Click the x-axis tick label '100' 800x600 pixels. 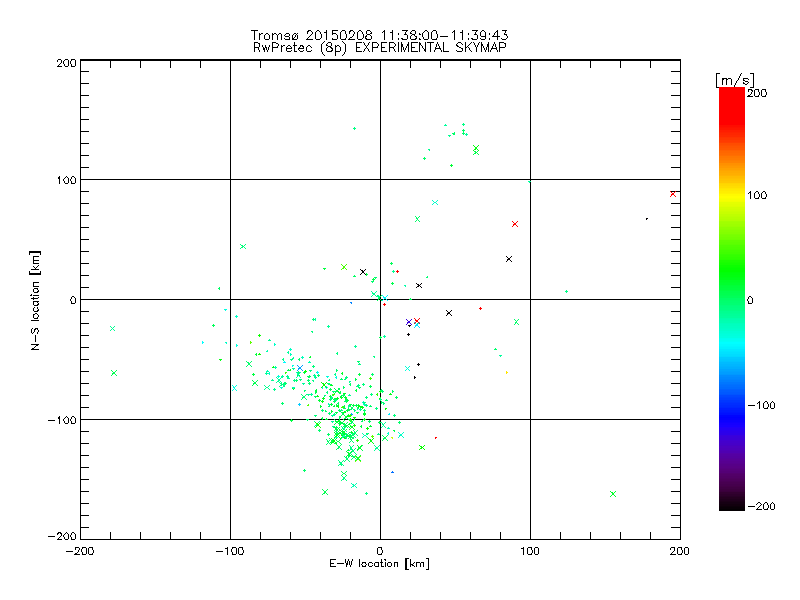click(530, 551)
